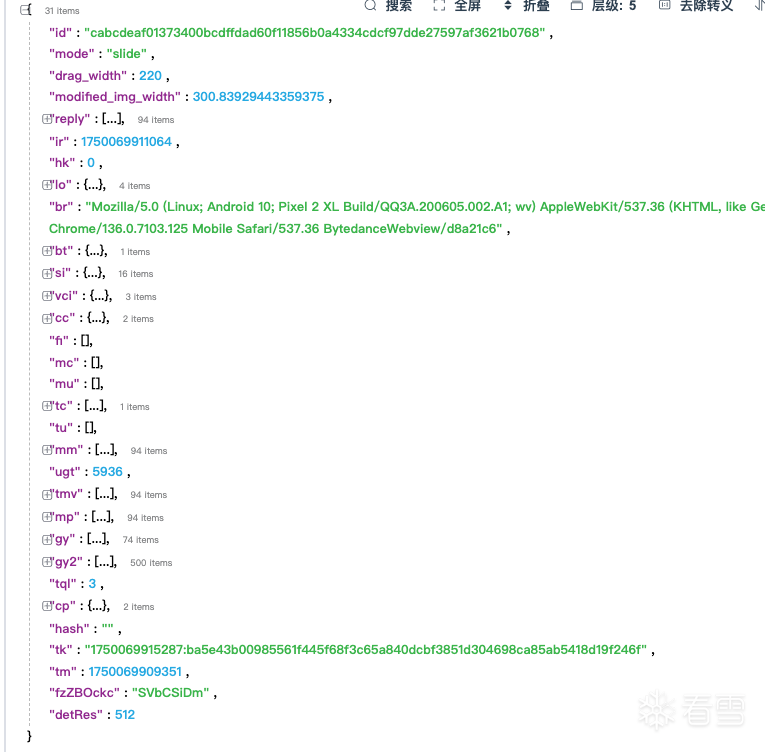Click the "3 items" count label
This screenshot has width=765, height=752.
141,297
